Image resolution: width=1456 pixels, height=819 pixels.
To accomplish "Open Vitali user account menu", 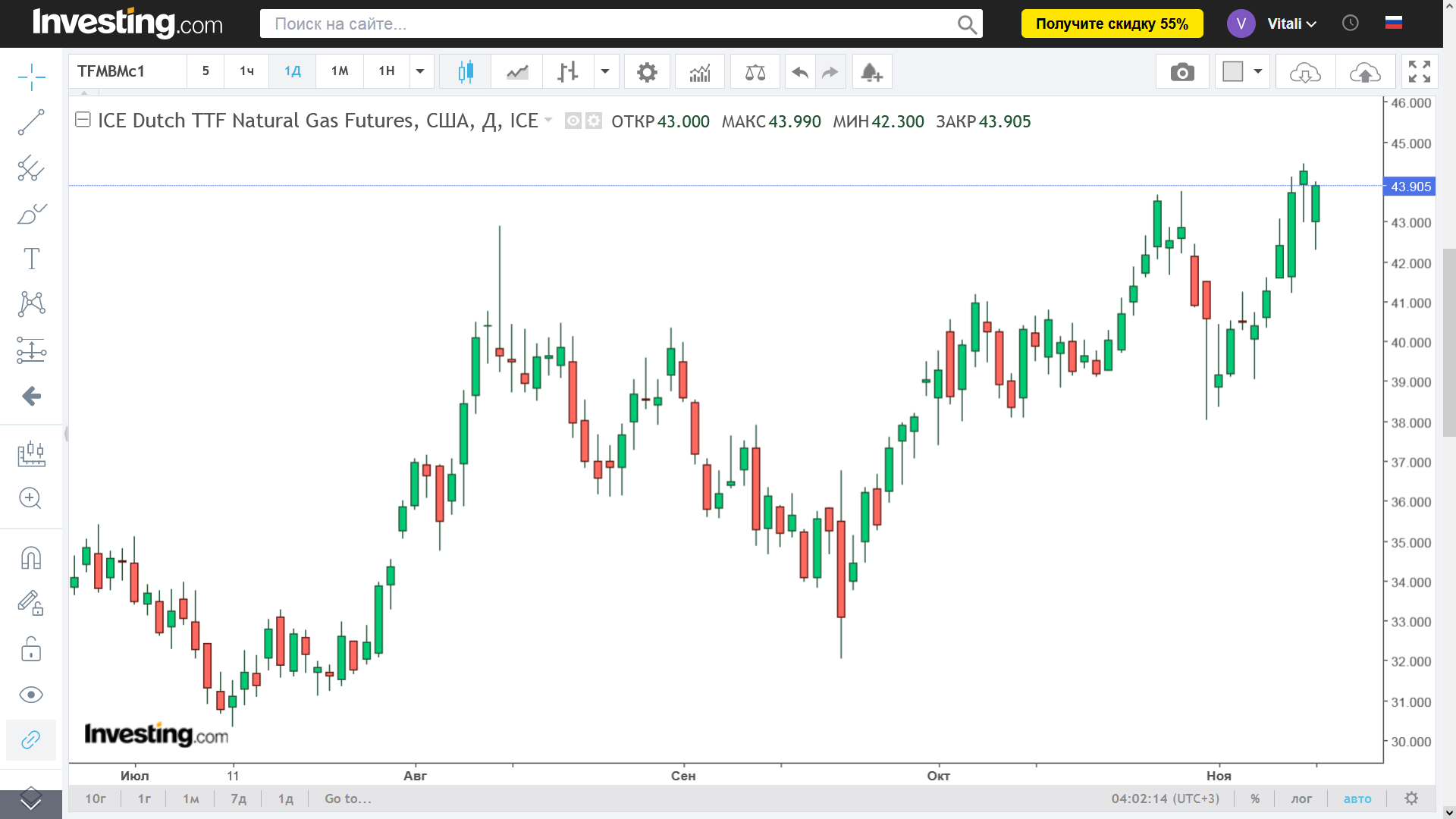I will 1291,24.
